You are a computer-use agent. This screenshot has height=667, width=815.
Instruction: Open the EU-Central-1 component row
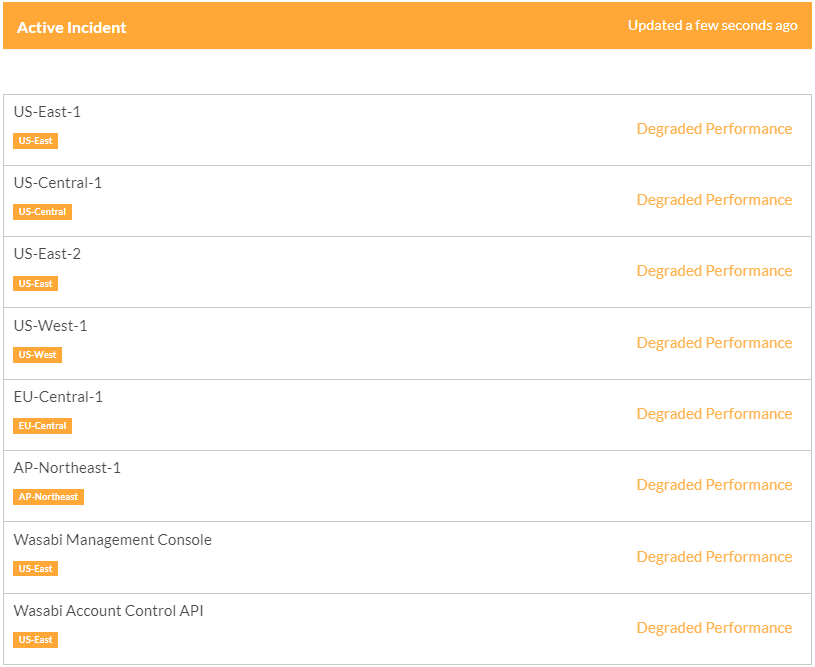408,415
